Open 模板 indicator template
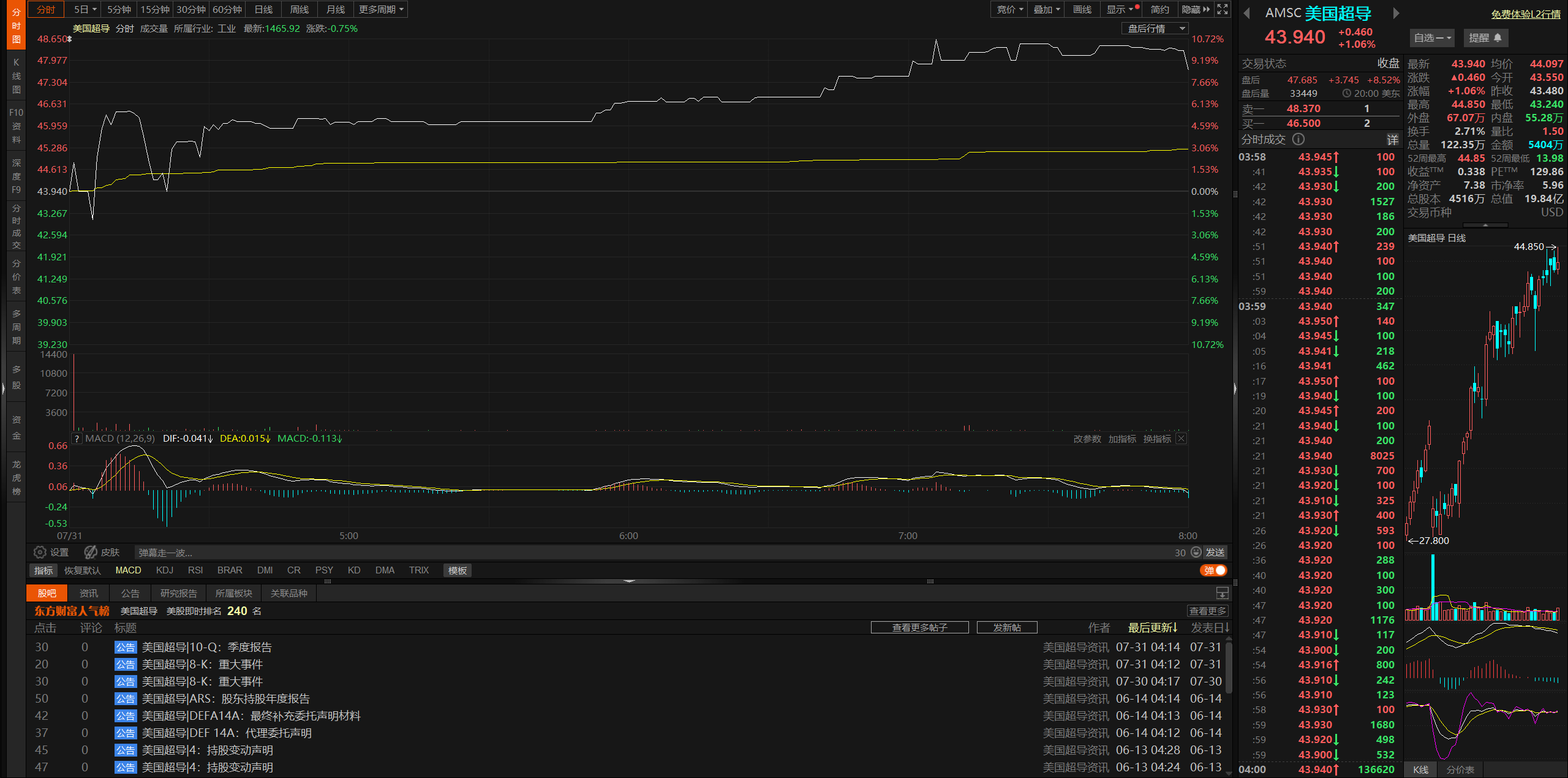The image size is (1568, 778). click(x=458, y=570)
